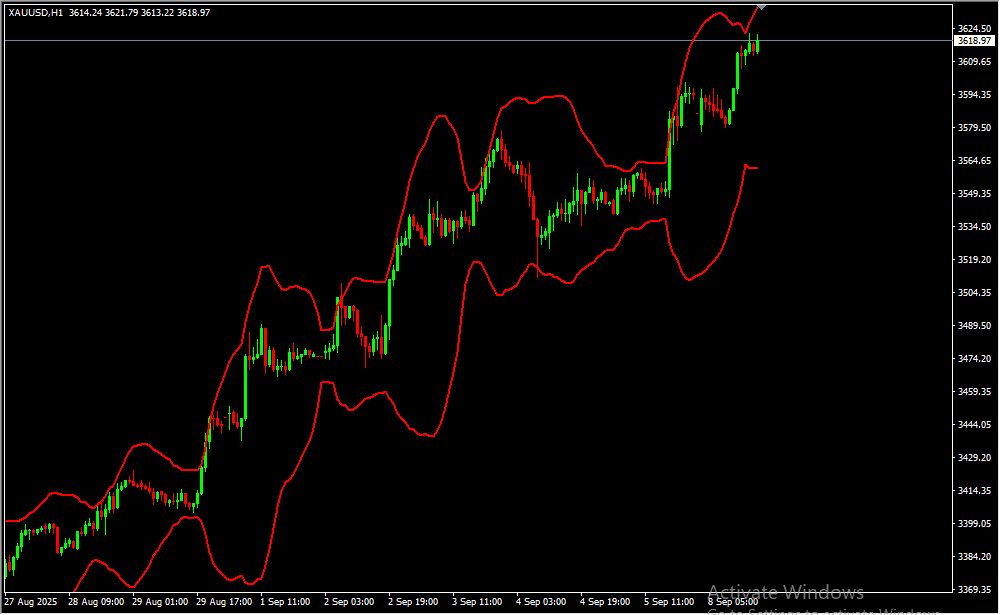Select the 5 Sep 11:00 time label
This screenshot has height=615, width=1000.
[x=669, y=602]
